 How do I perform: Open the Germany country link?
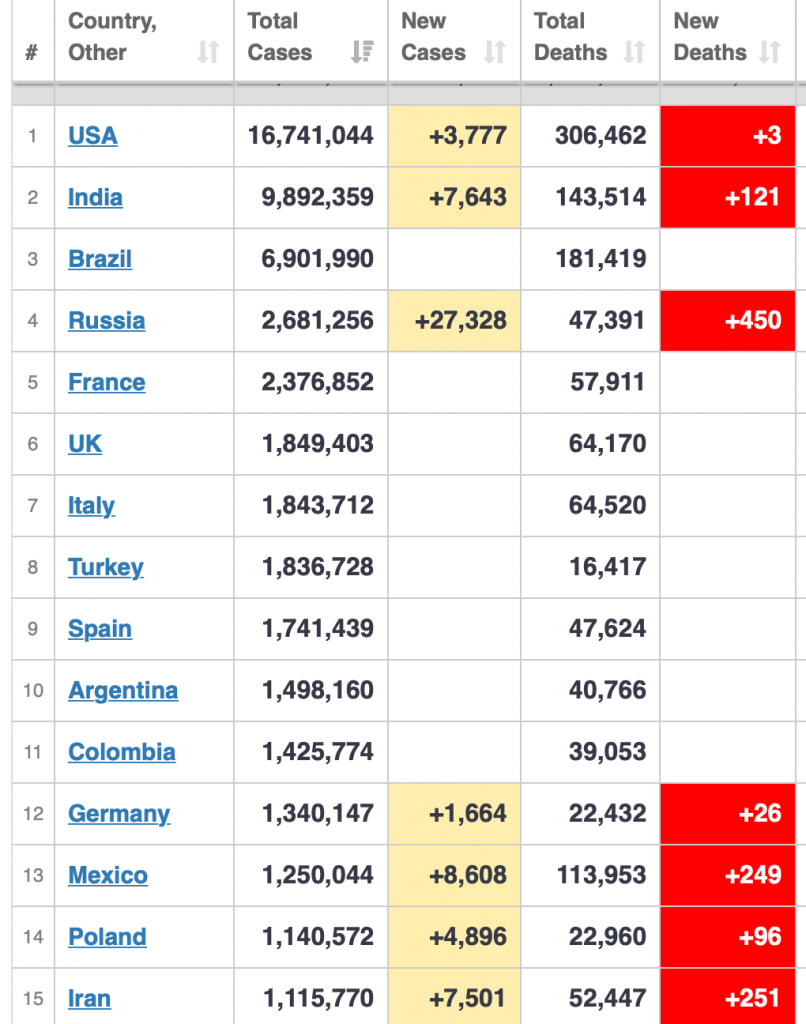119,814
